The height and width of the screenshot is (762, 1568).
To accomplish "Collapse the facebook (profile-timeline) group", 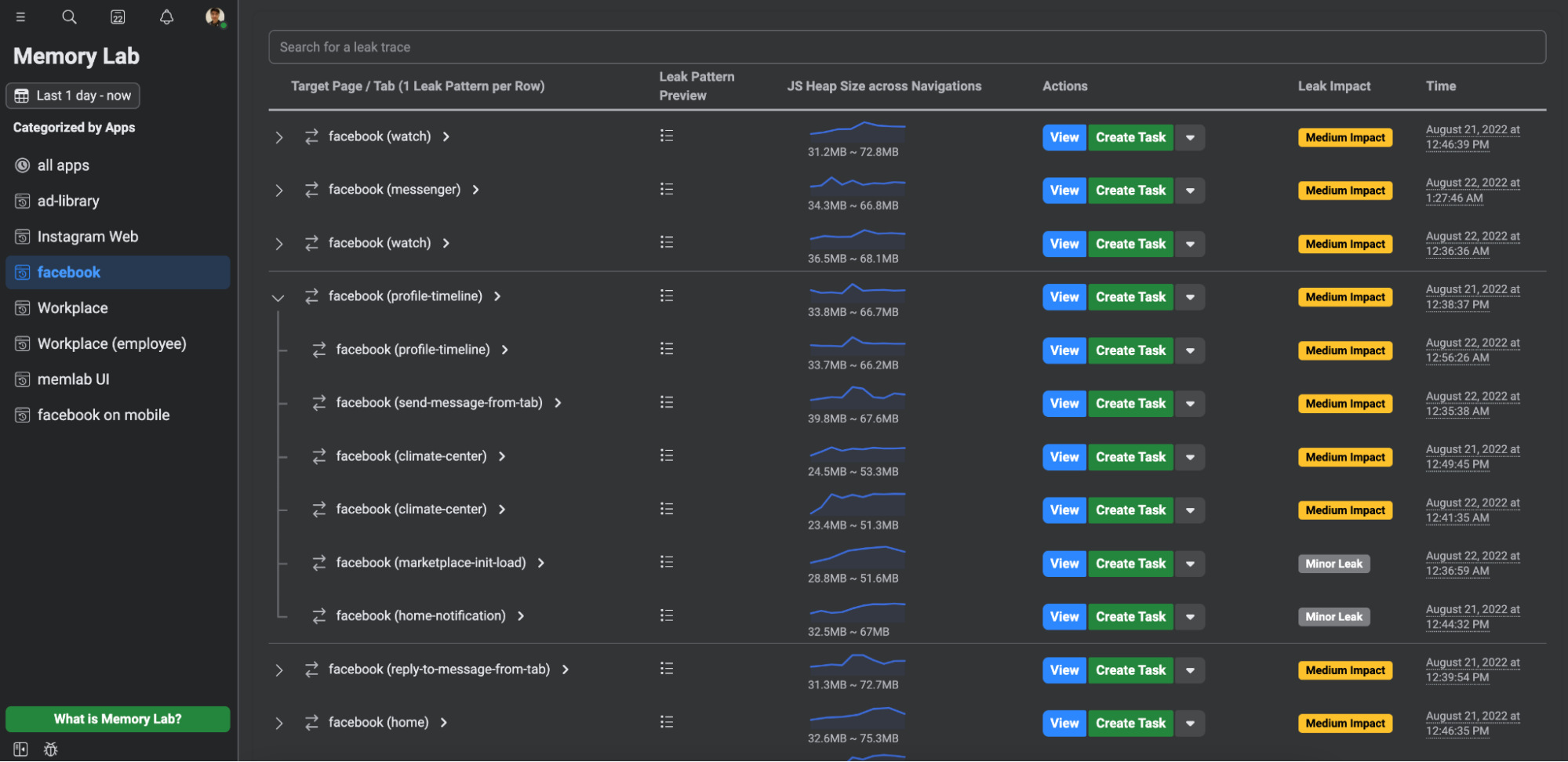I will 278,297.
